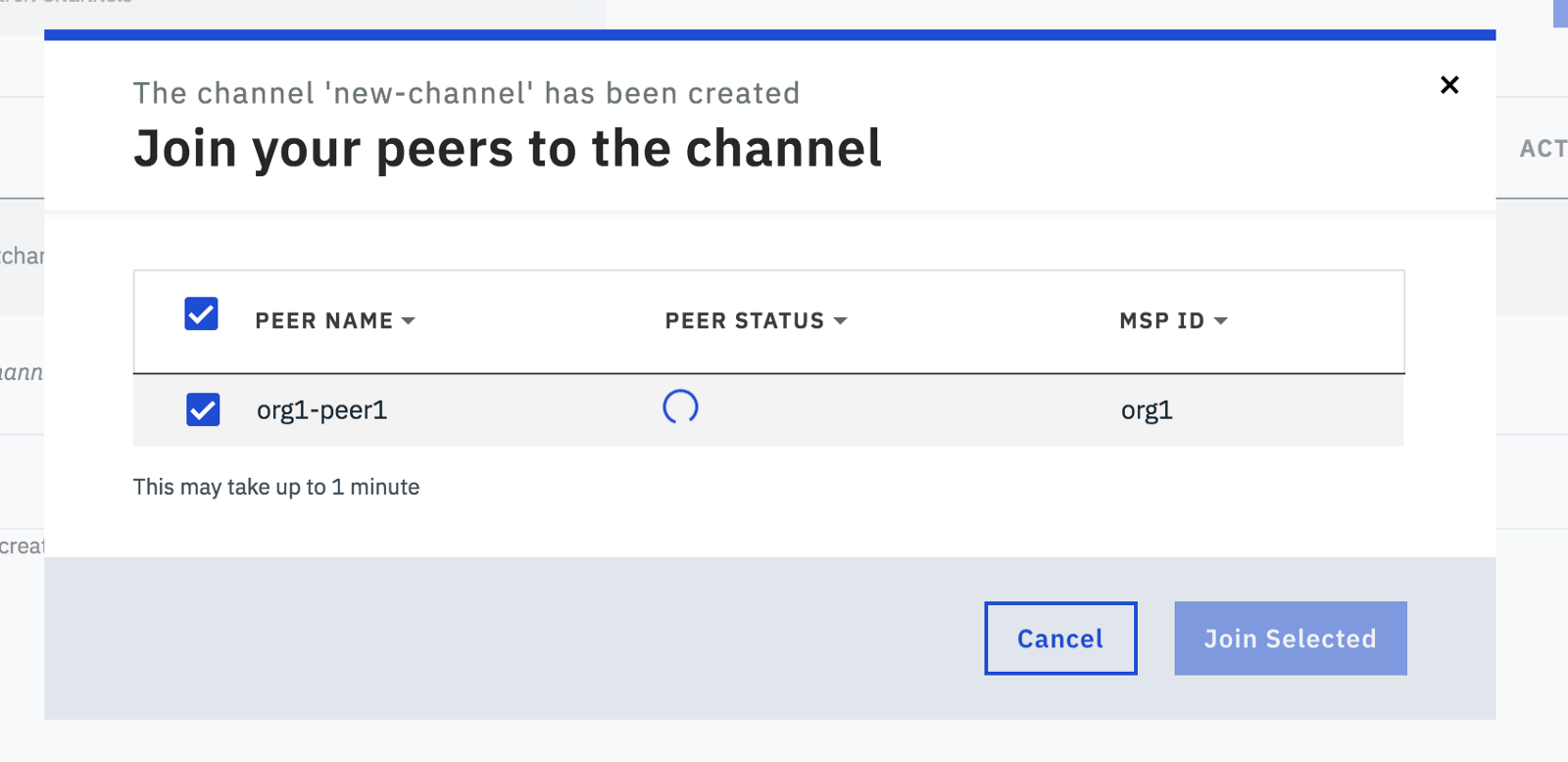Click the partially visible ACT column behind dialog
The width and height of the screenshot is (1568, 762).
1542,149
